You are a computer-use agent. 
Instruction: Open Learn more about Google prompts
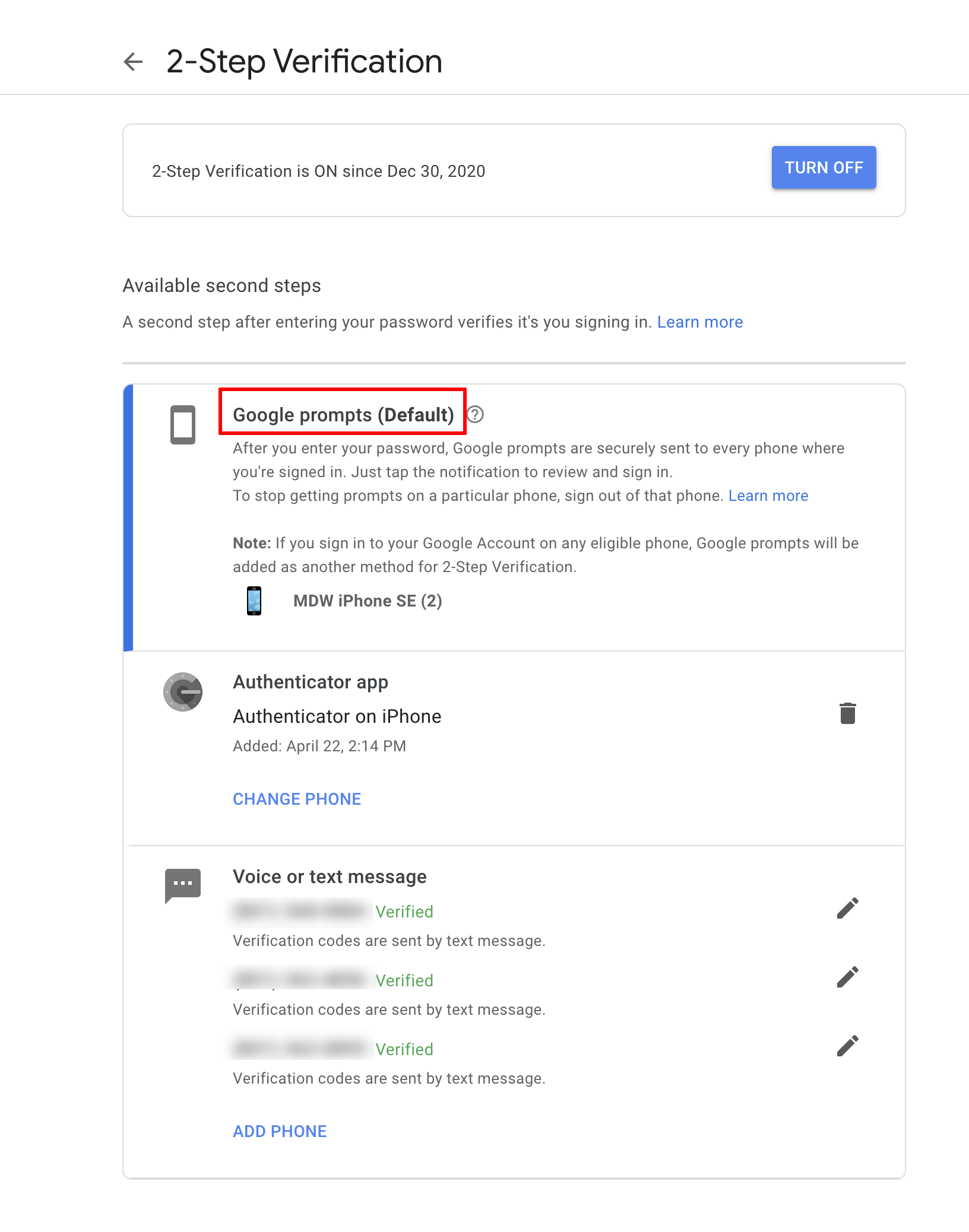[768, 495]
